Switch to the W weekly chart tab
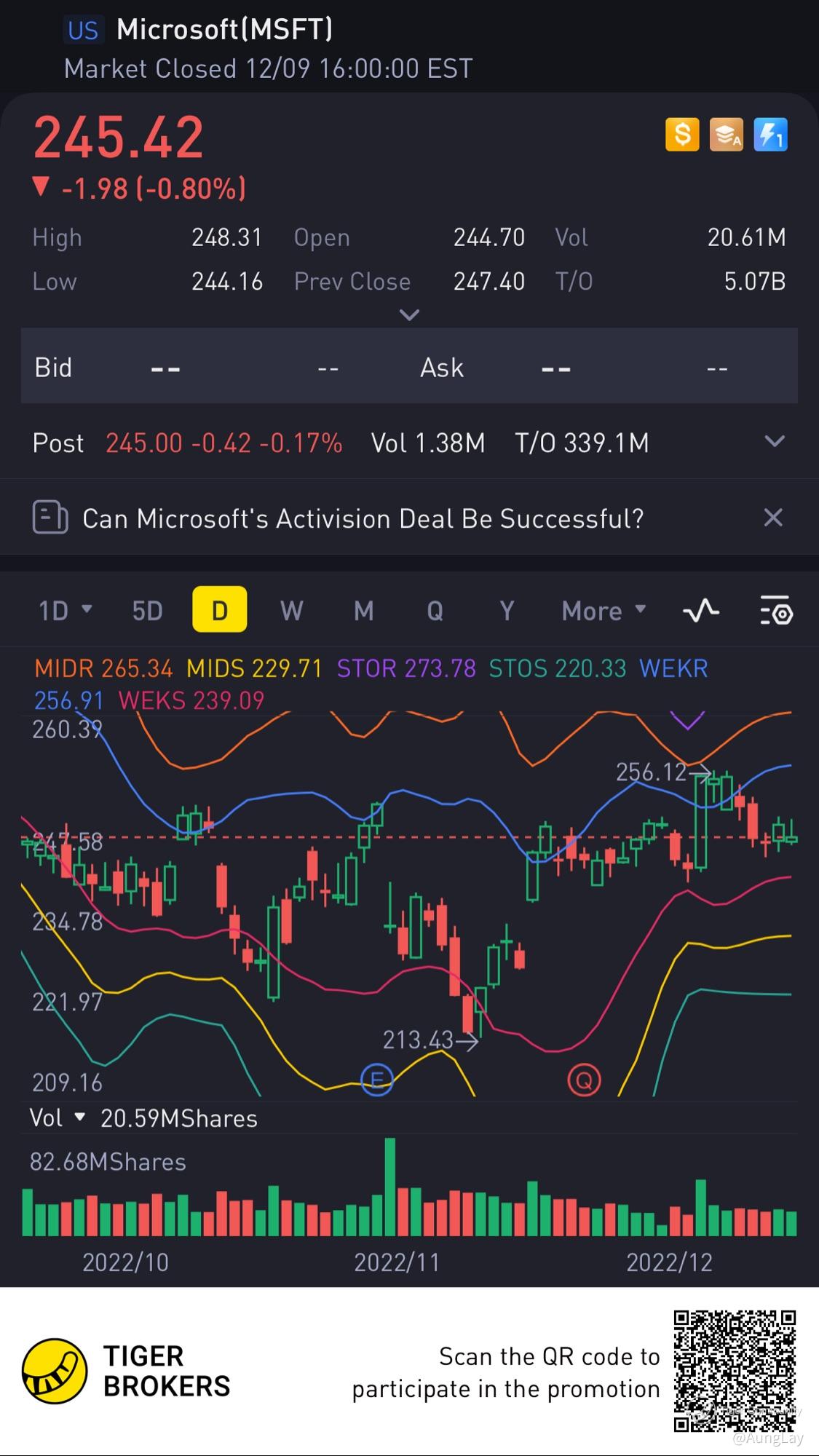The image size is (819, 1456). (x=291, y=610)
